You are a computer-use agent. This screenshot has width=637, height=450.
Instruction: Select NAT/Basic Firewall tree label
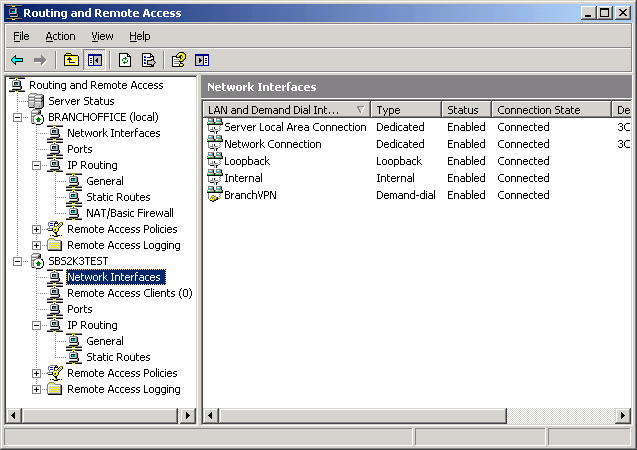[130, 213]
